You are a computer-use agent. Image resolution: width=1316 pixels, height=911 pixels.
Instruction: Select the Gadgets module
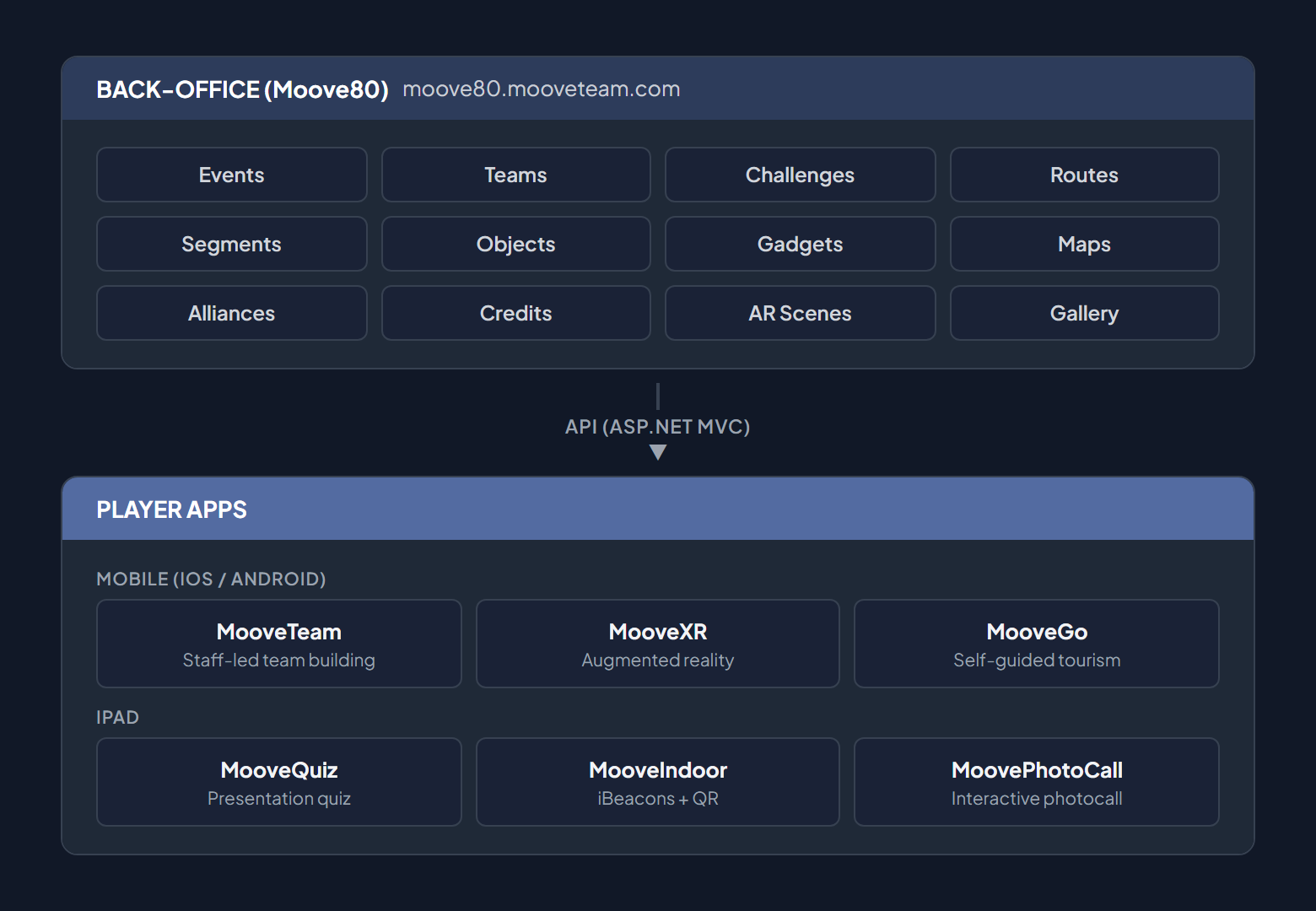[x=800, y=244]
